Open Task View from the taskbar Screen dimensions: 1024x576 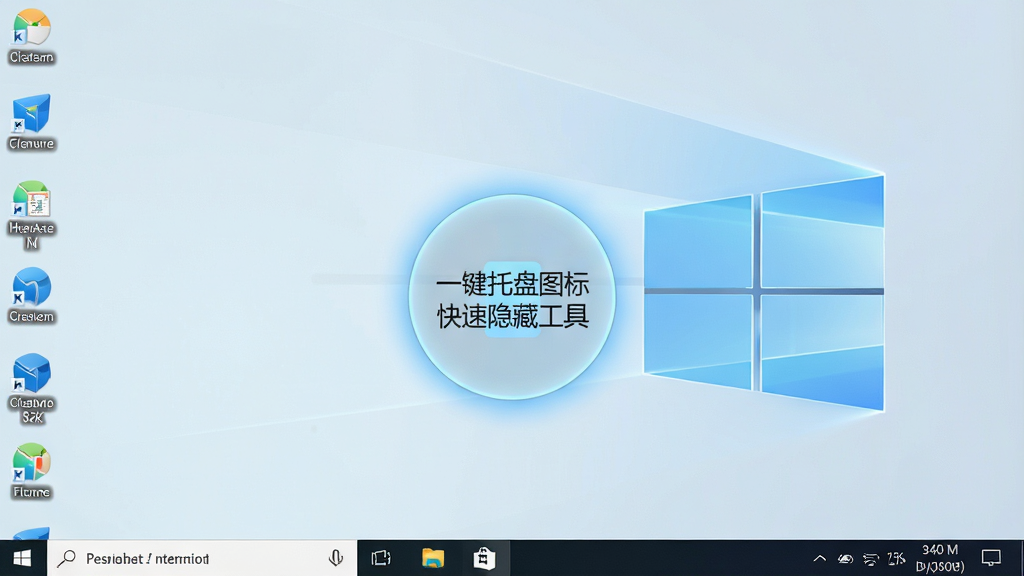coord(381,558)
